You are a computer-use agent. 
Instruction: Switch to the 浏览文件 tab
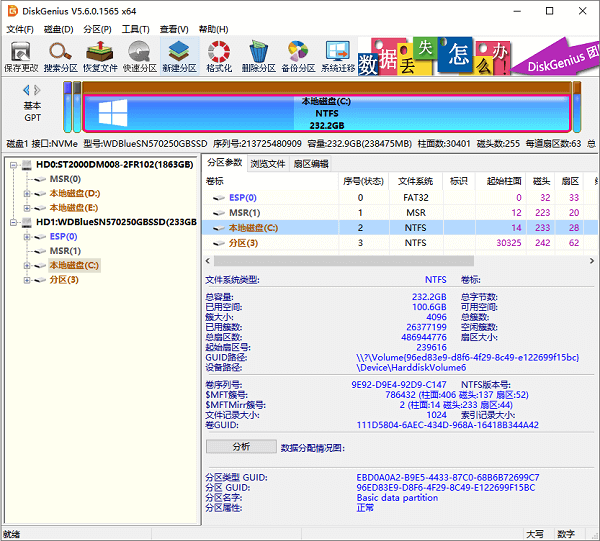point(268,163)
